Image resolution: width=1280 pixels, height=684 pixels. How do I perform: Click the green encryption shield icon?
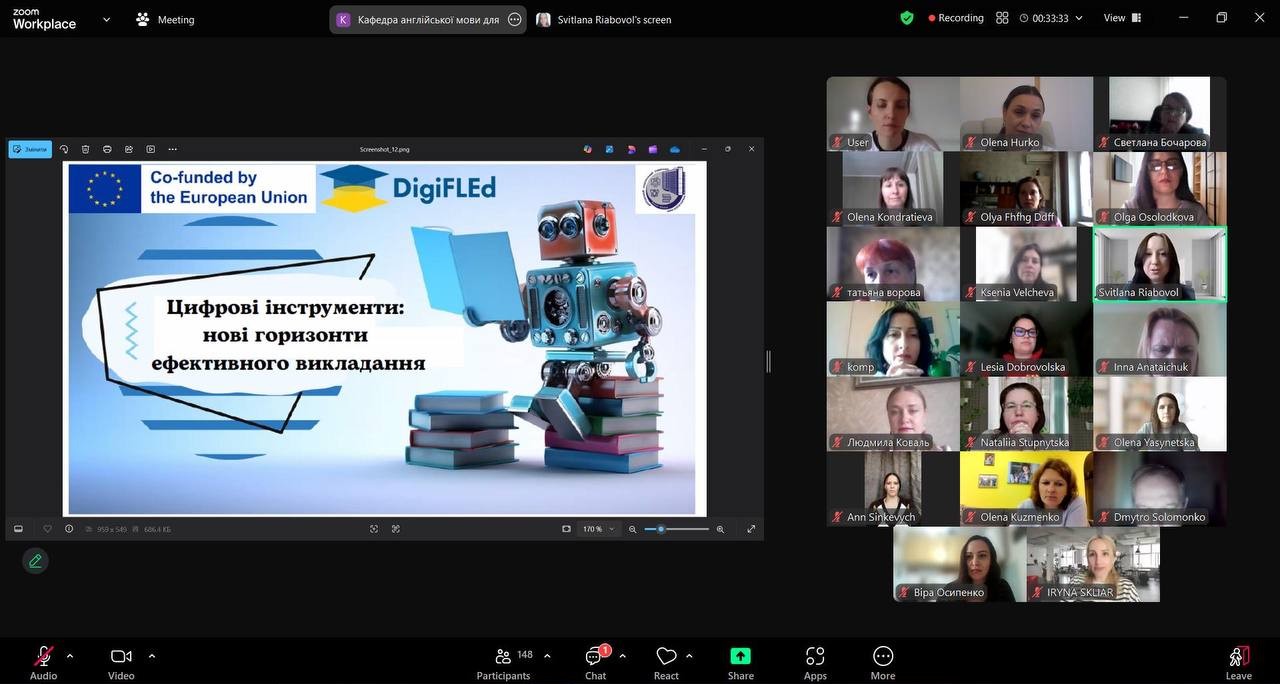[x=907, y=18]
